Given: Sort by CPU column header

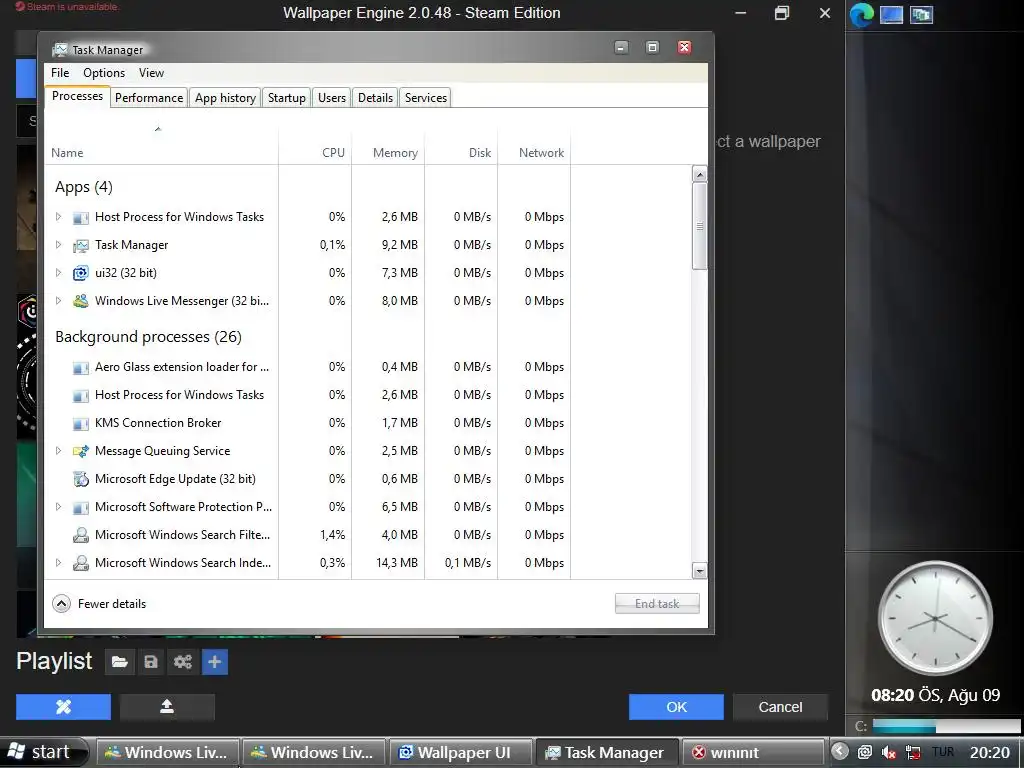Looking at the screenshot, I should click(315, 147).
